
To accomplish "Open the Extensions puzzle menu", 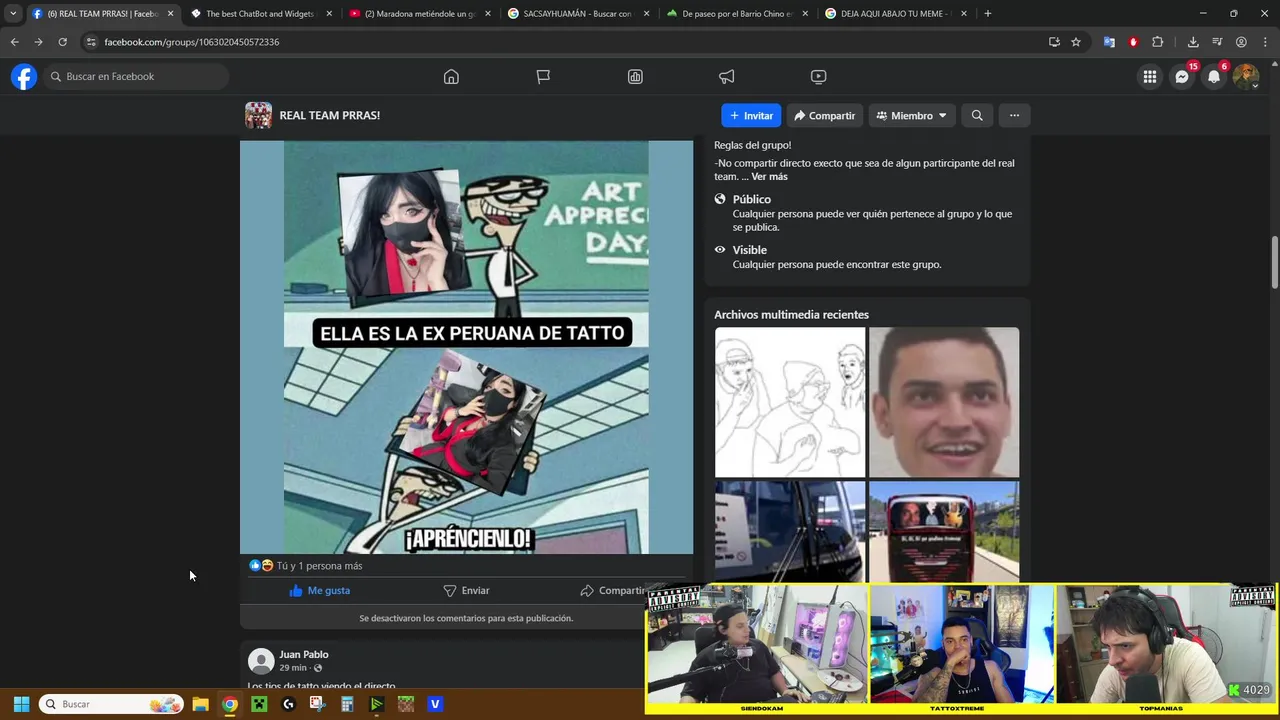I will [1157, 42].
